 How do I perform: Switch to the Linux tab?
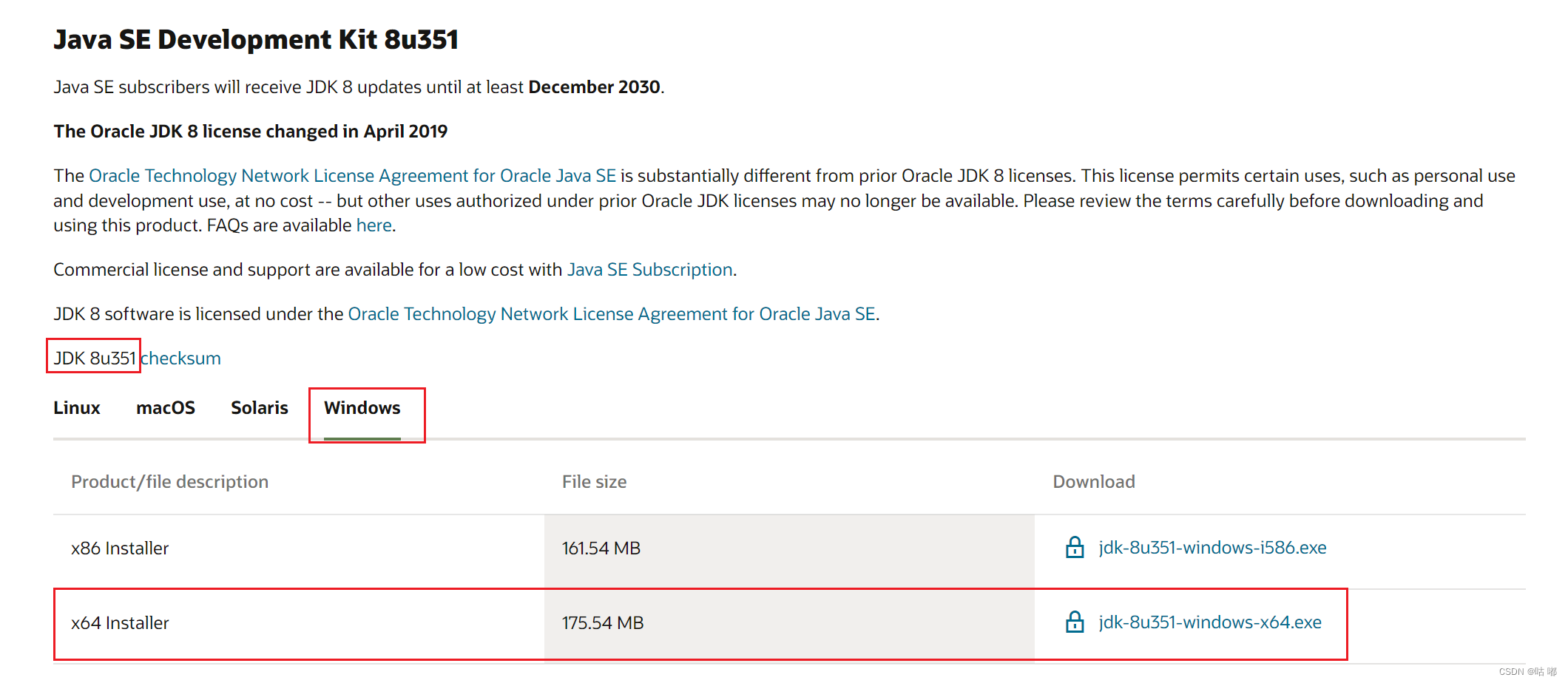(77, 408)
